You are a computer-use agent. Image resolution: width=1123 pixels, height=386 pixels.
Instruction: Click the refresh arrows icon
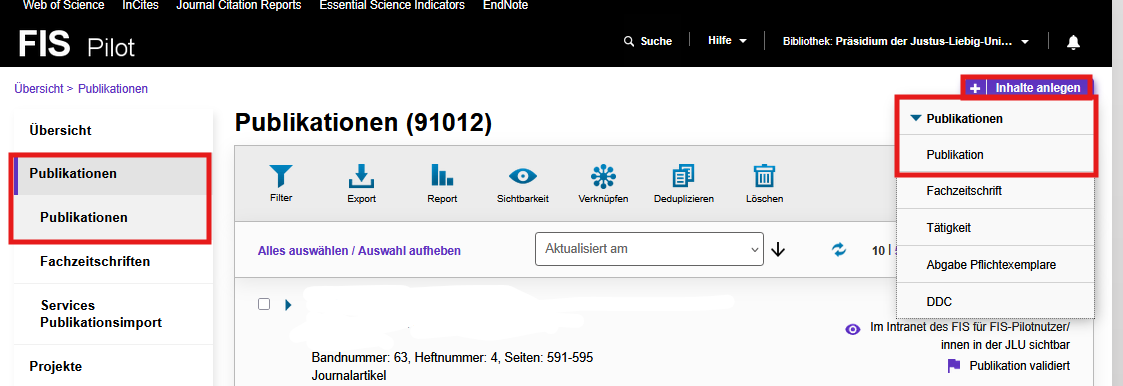click(x=839, y=250)
